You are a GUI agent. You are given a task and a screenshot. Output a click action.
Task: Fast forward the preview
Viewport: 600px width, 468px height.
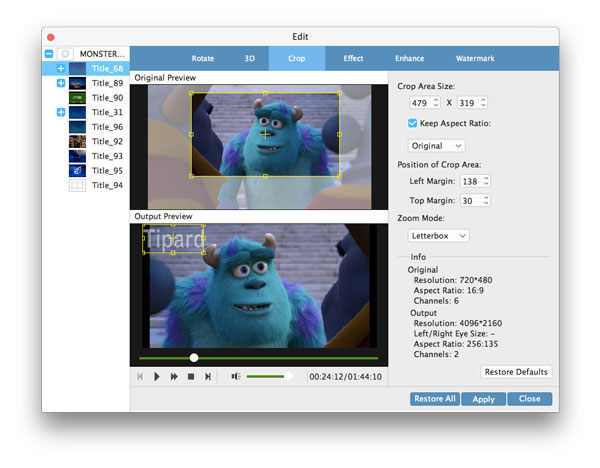(174, 377)
